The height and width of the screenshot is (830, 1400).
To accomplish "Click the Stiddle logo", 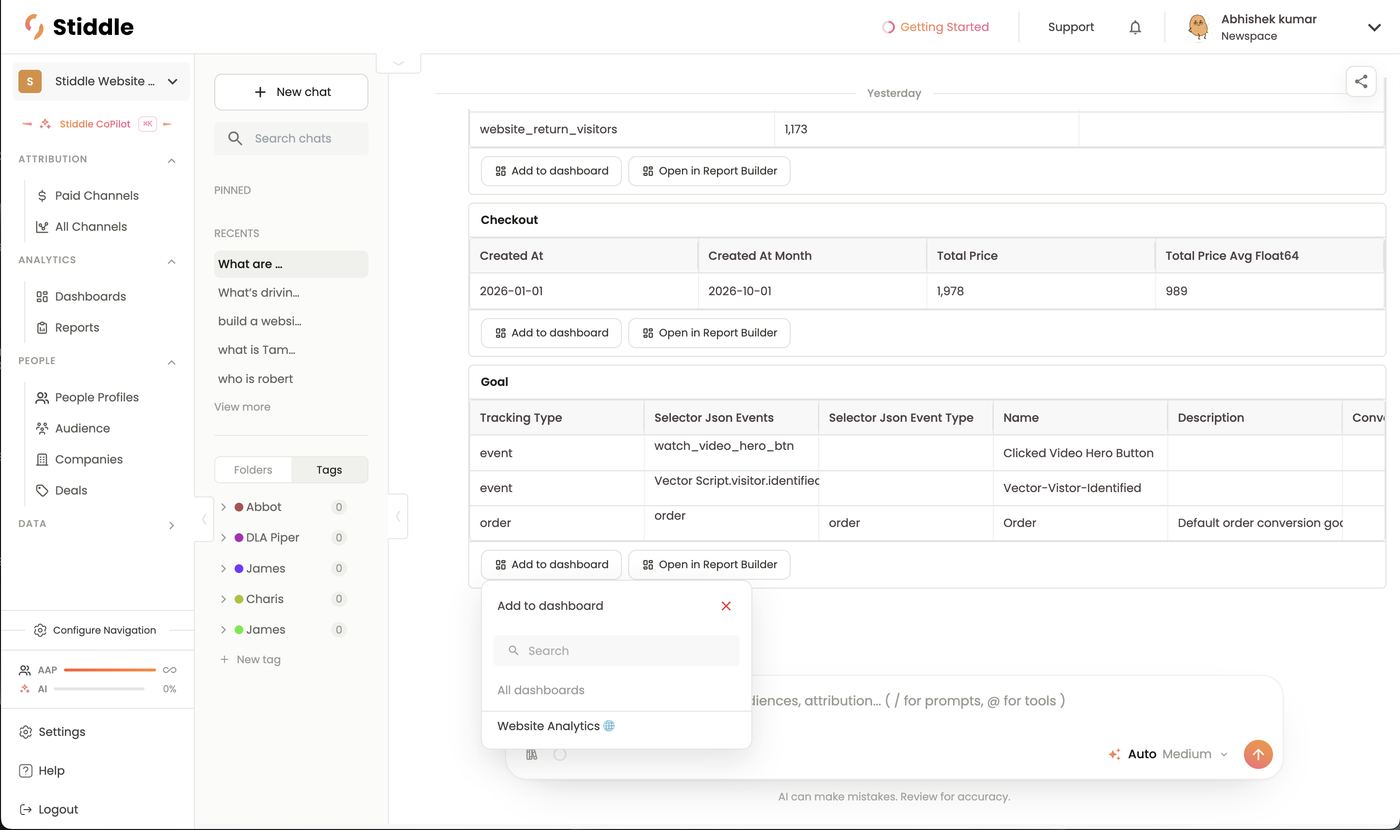I will (x=78, y=27).
